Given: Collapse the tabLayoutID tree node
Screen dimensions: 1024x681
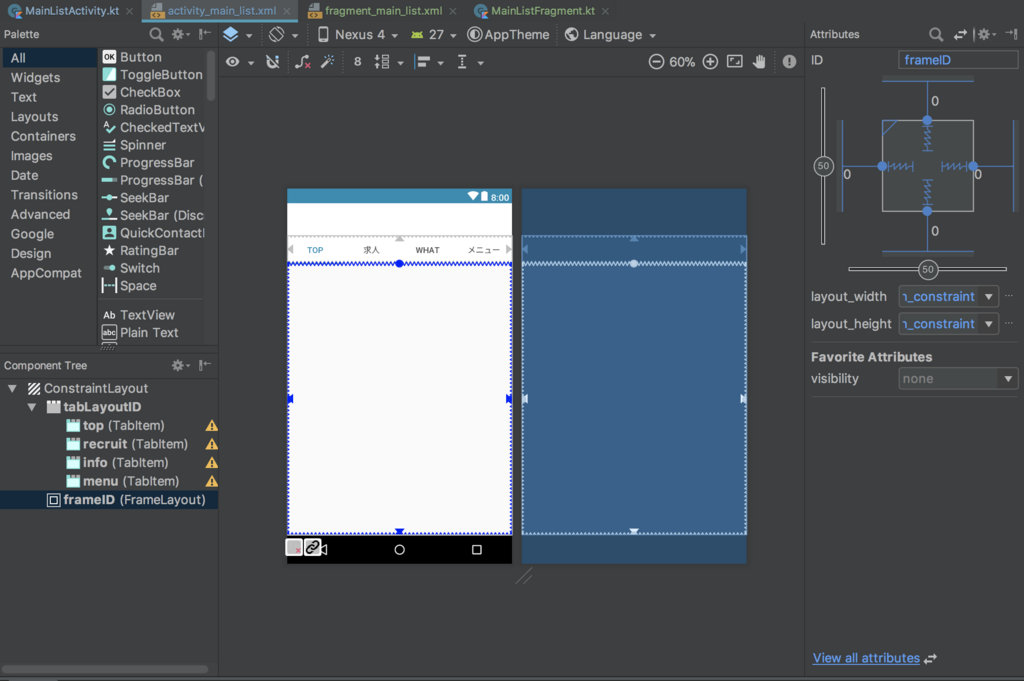Looking at the screenshot, I should tap(32, 407).
